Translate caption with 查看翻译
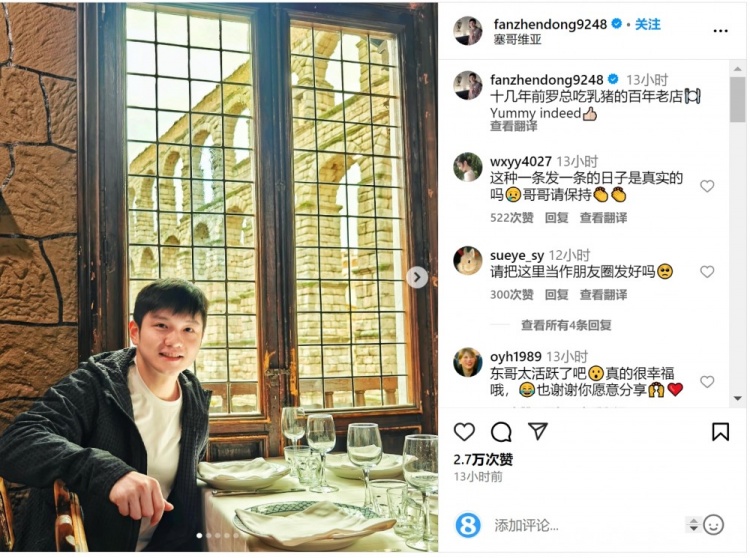This screenshot has height=558, width=750. point(513,126)
